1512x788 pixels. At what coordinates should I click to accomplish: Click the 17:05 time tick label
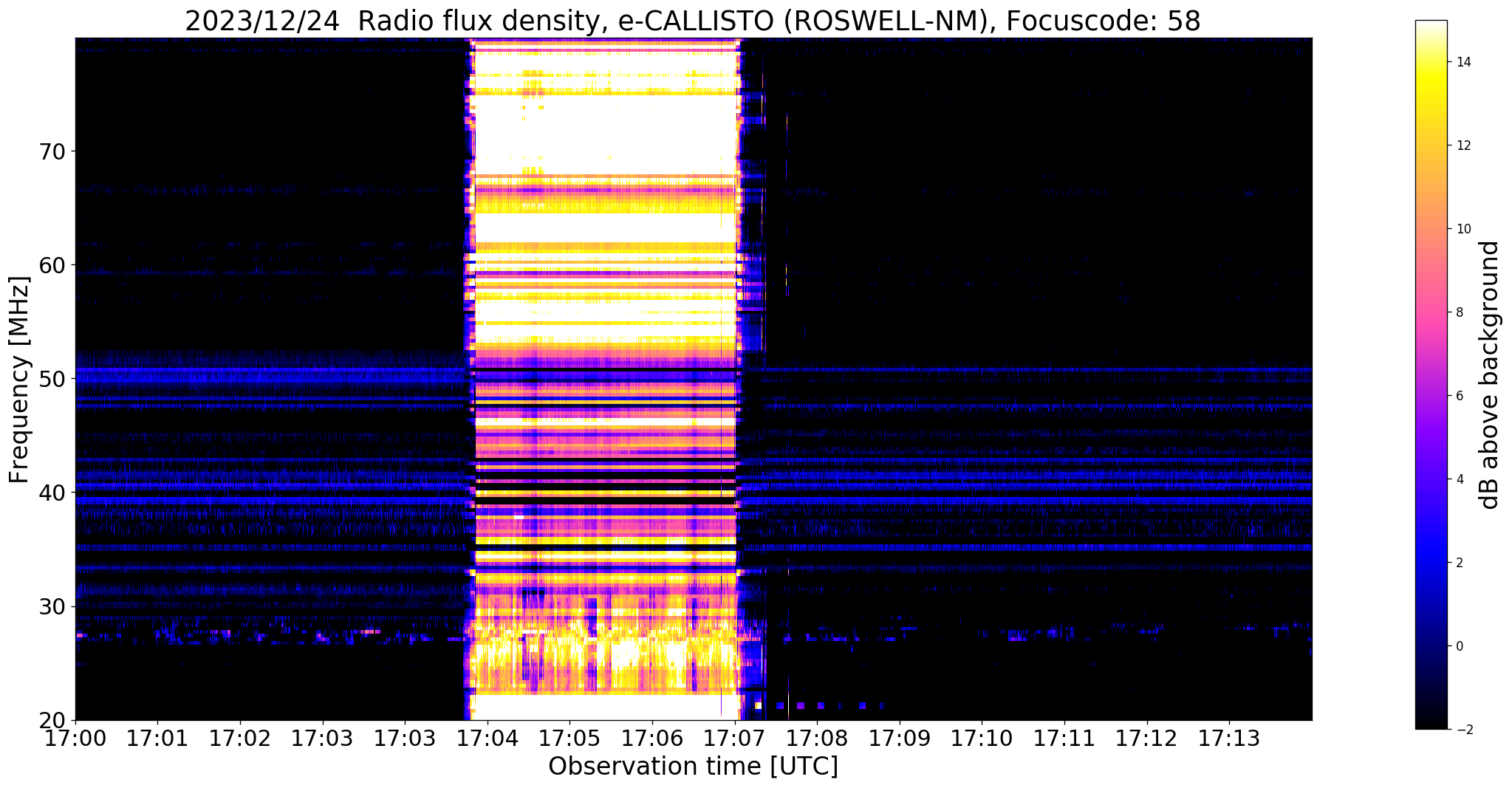pyautogui.click(x=569, y=738)
